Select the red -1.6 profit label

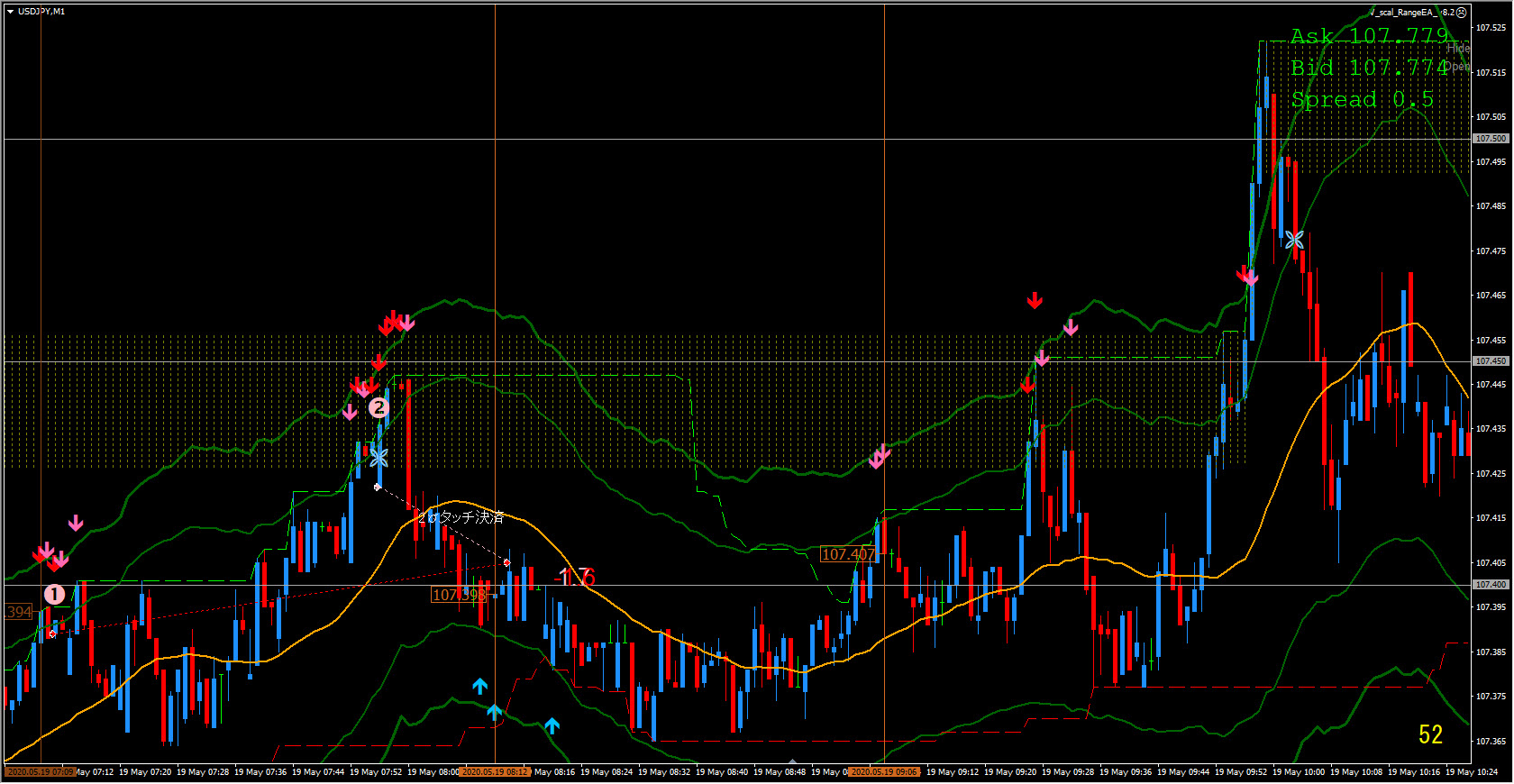click(575, 577)
